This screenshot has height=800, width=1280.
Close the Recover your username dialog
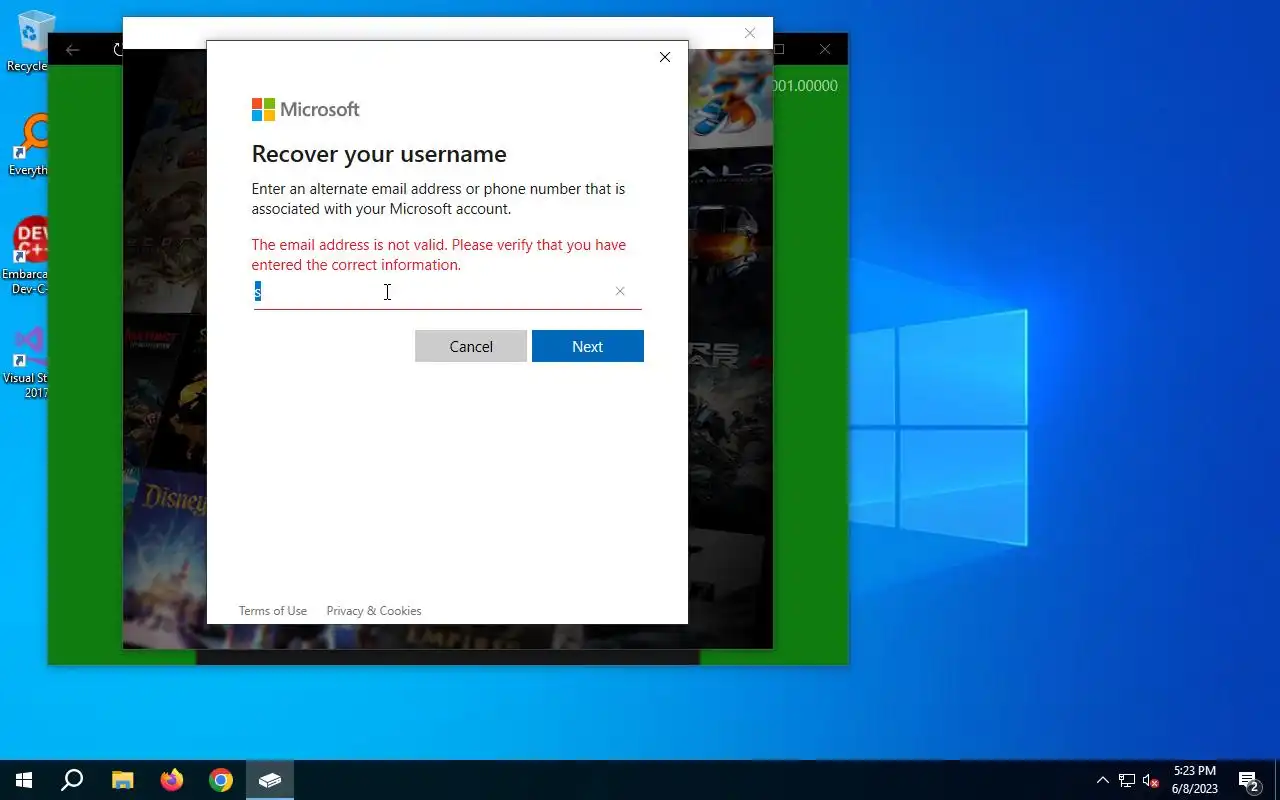(x=665, y=57)
